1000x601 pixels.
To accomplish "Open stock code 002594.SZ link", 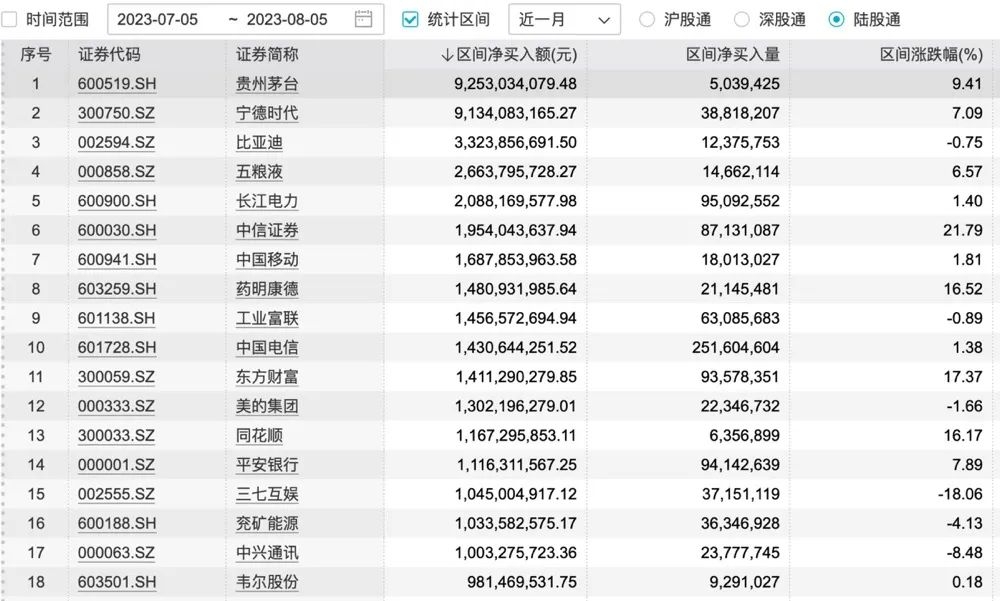I will [x=116, y=142].
